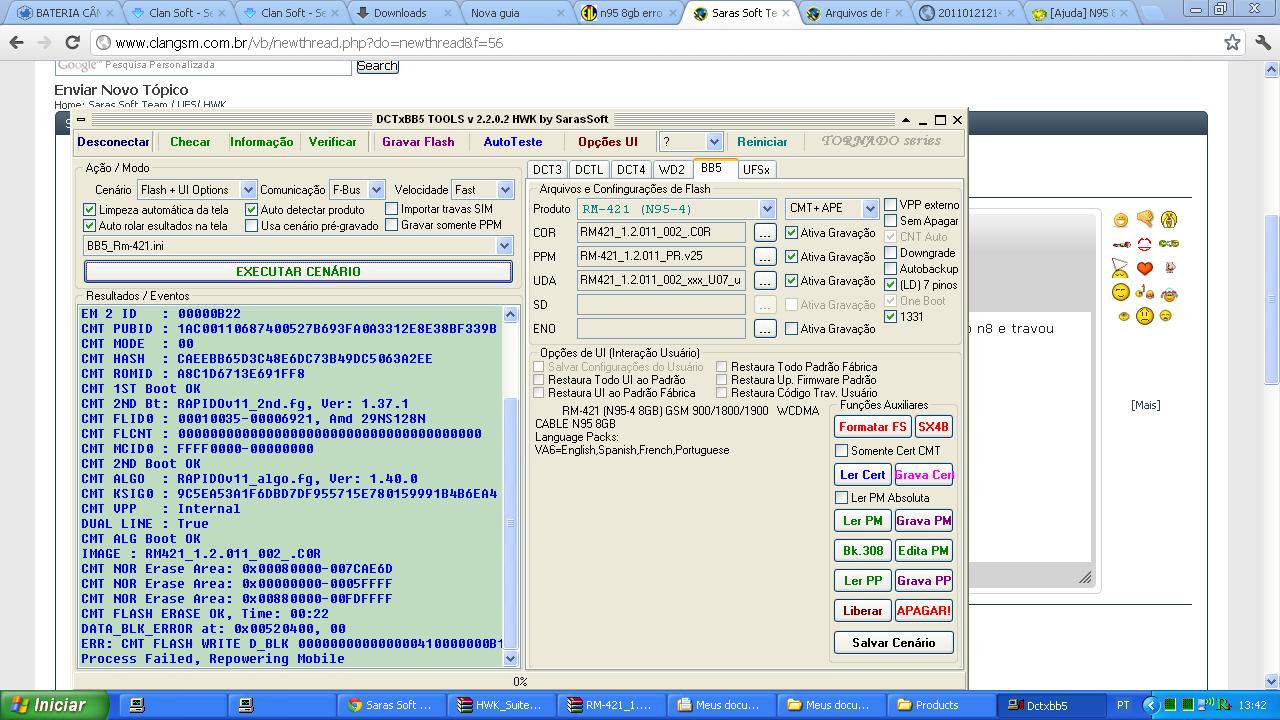Toggle Auto rolar resultados na tela
Image resolution: width=1280 pixels, height=720 pixels.
[90, 226]
